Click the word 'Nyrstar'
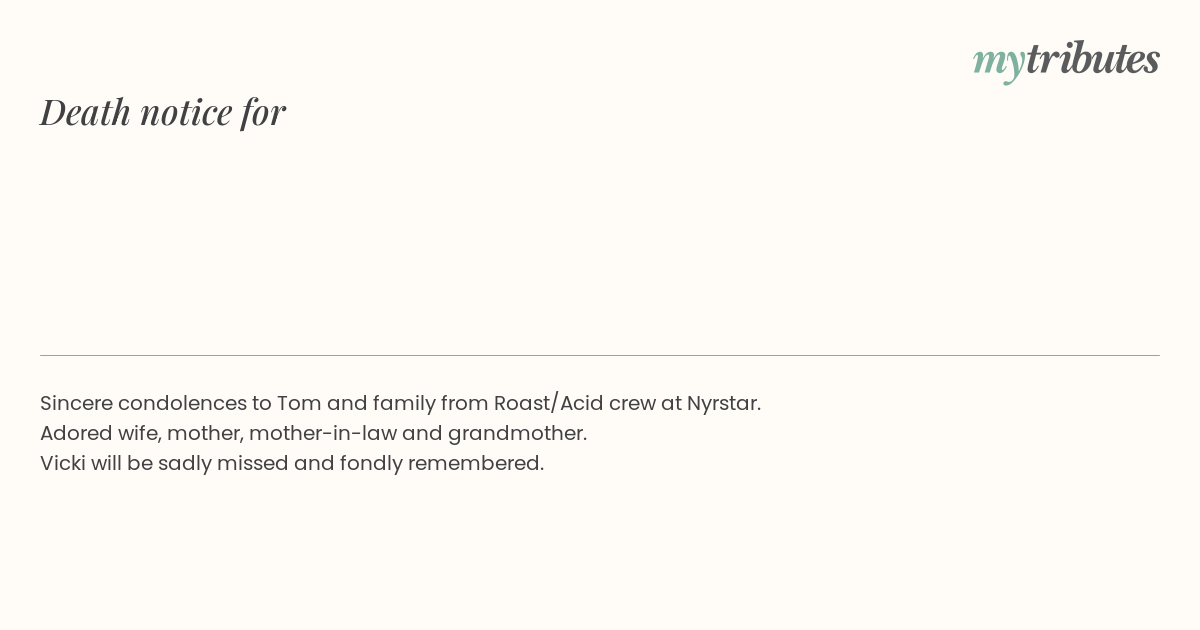Viewport: 1200px width, 630px height. coord(722,403)
